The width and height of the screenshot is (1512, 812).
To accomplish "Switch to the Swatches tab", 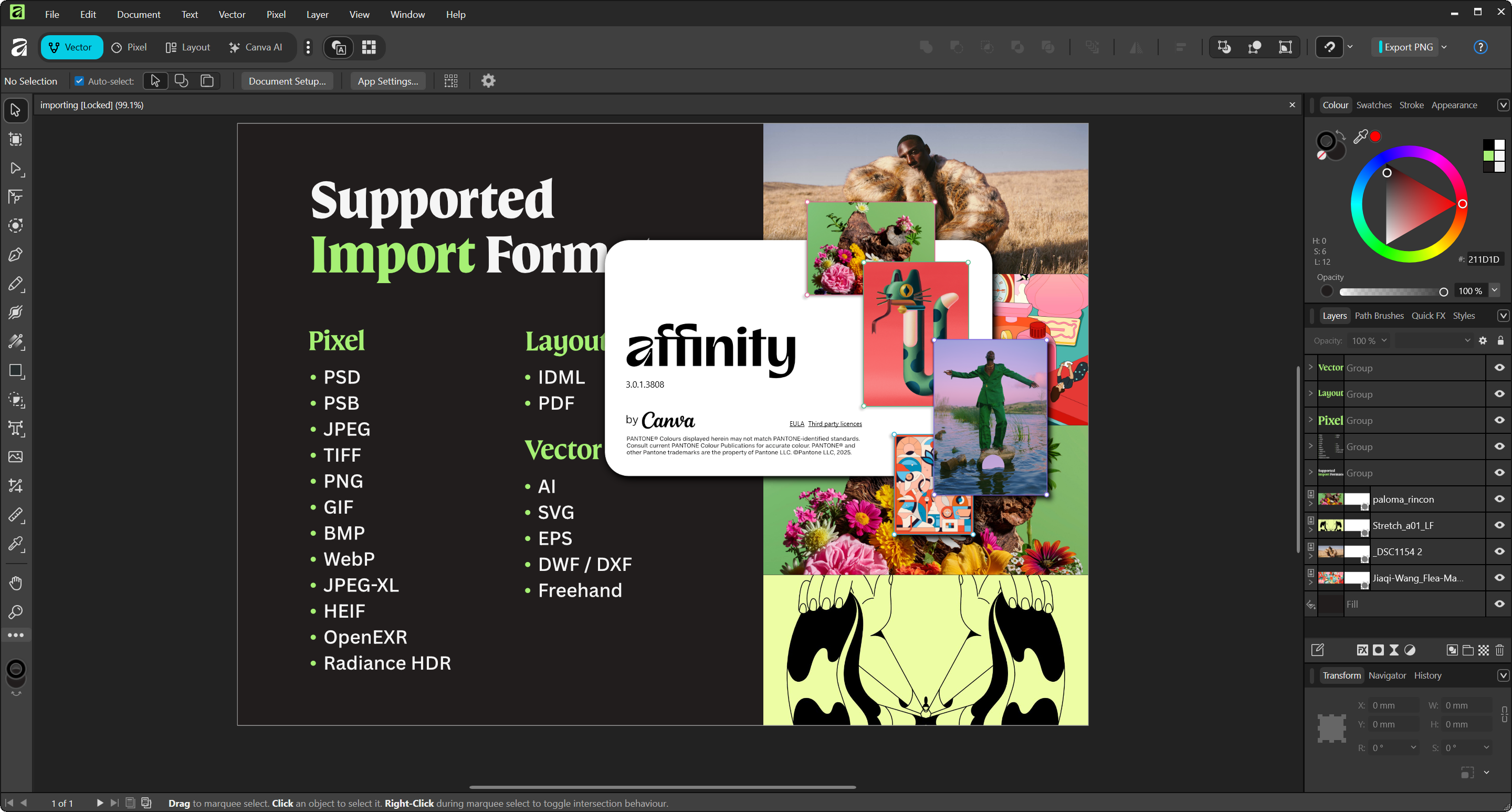I will [x=1373, y=105].
